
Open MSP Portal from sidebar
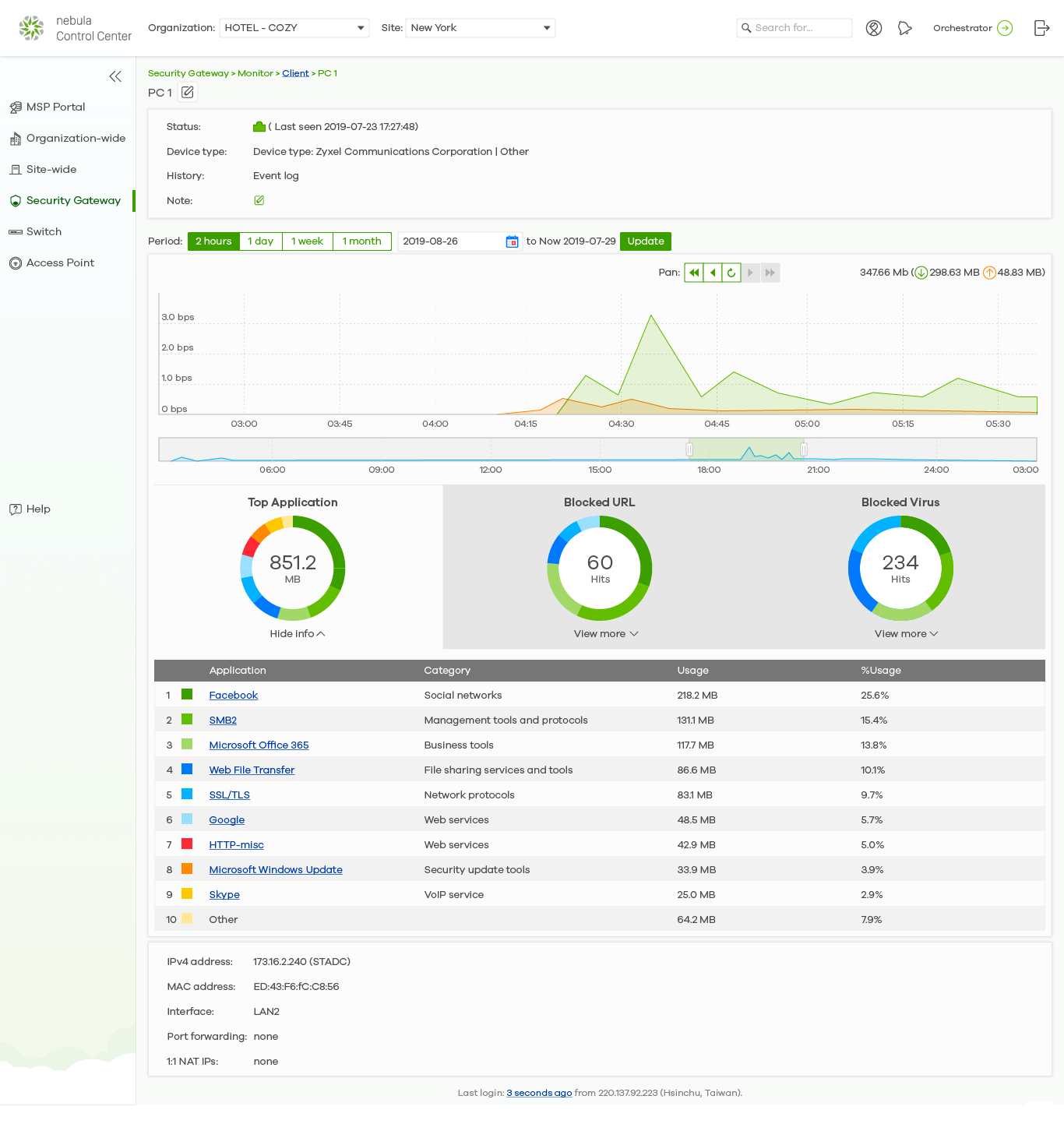coord(55,107)
